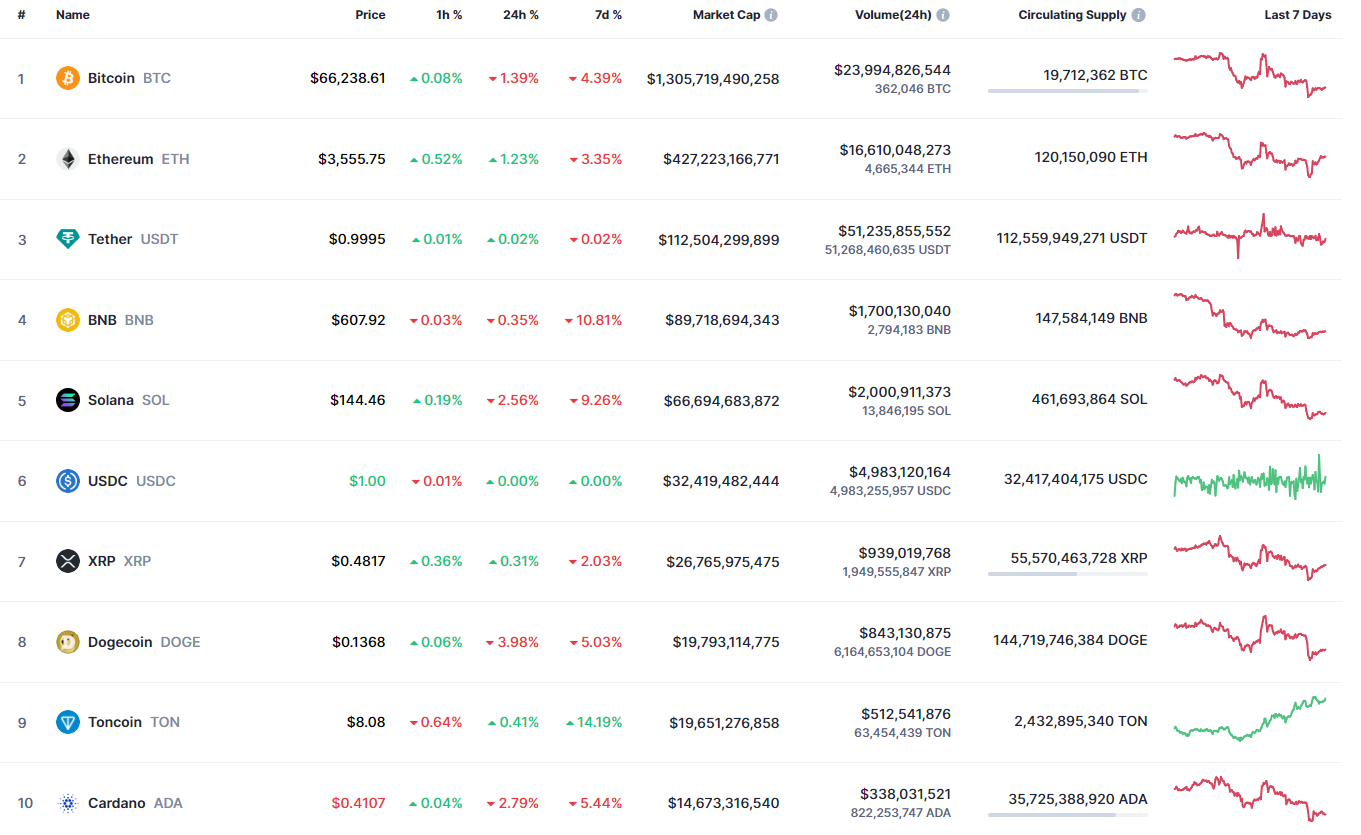Sort table by Price column header

click(370, 15)
